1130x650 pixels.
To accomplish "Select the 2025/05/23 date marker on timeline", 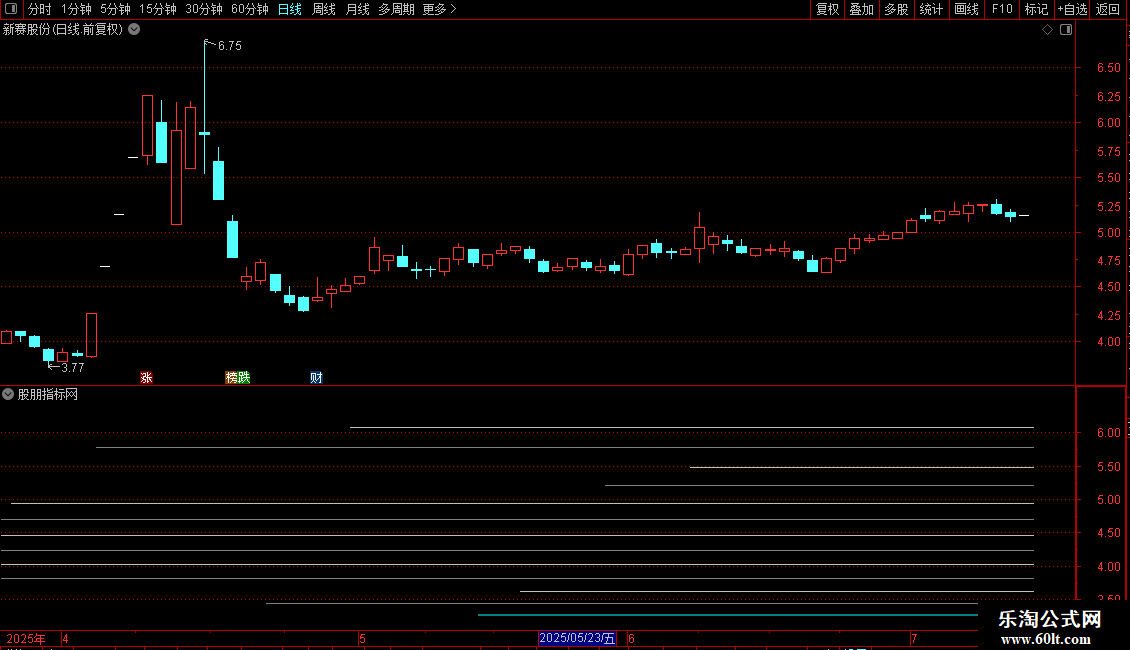I will (x=577, y=638).
